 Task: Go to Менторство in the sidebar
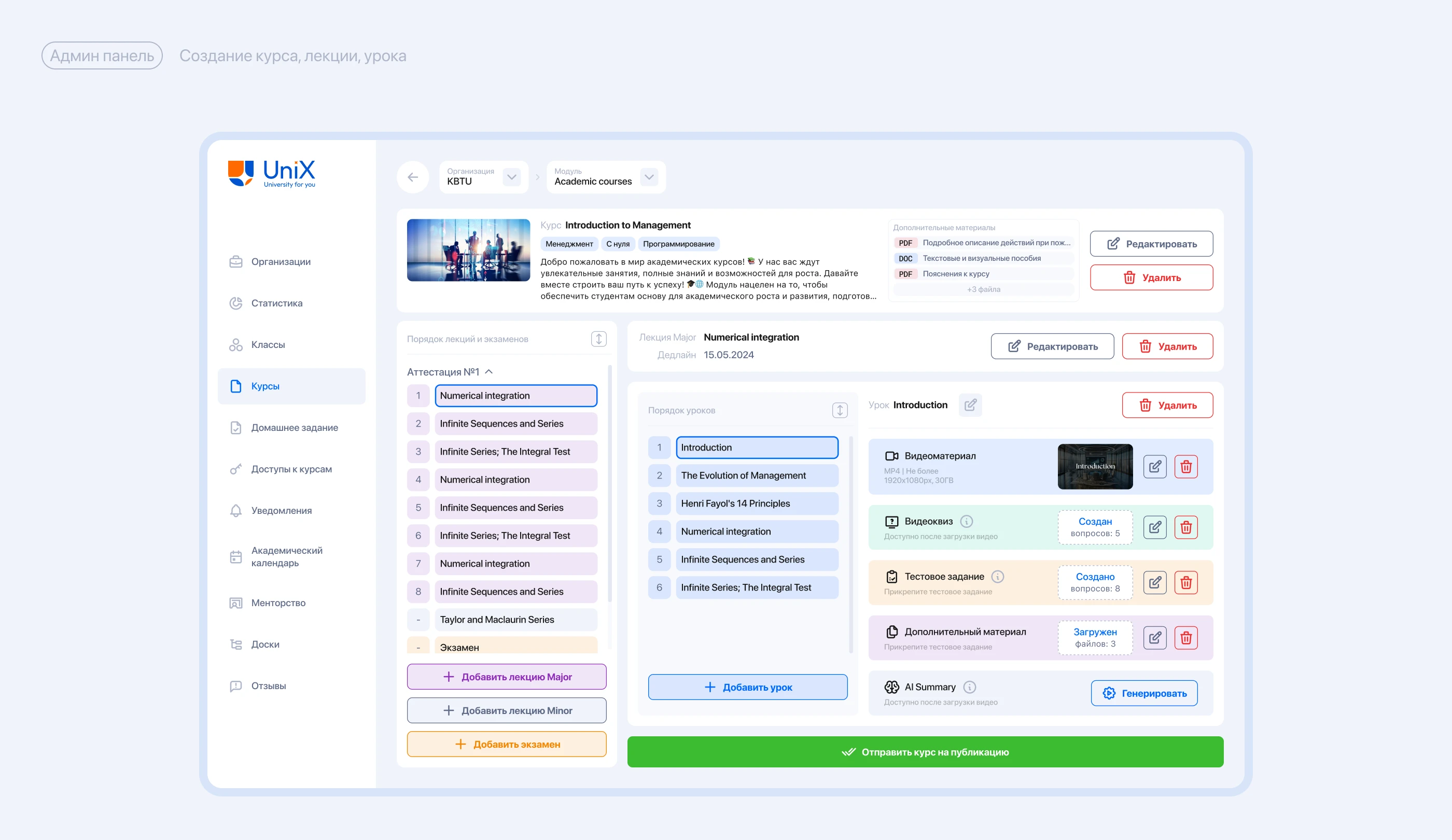click(x=278, y=603)
